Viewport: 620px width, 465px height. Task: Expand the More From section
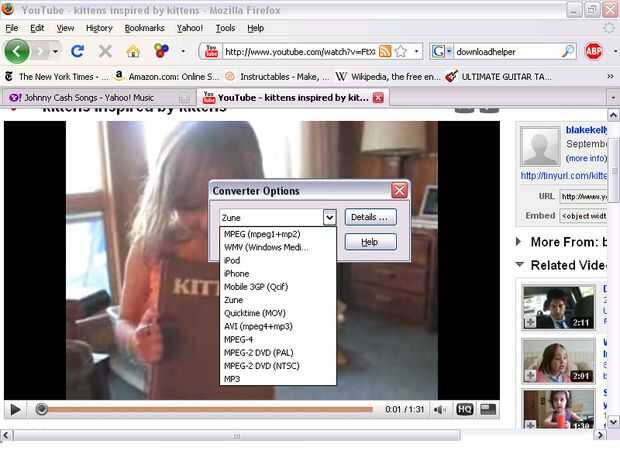click(x=519, y=241)
